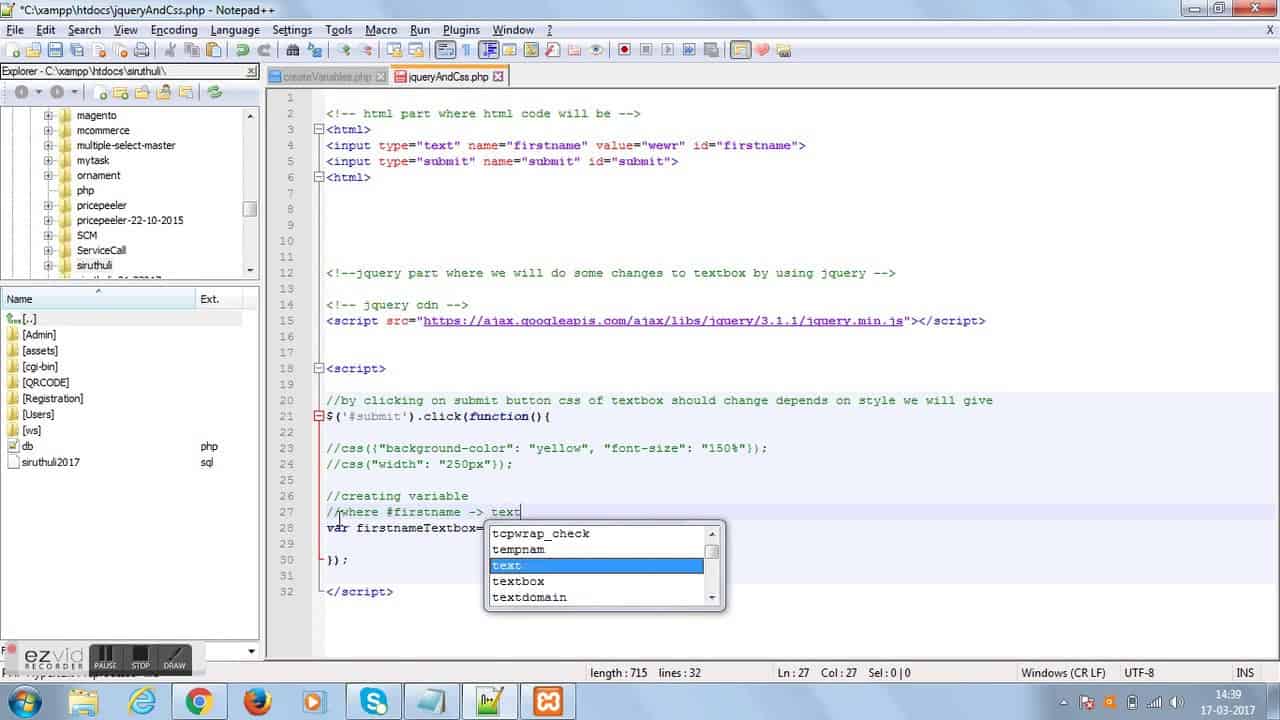
Task: Open the Encoding menu
Action: tap(174, 30)
